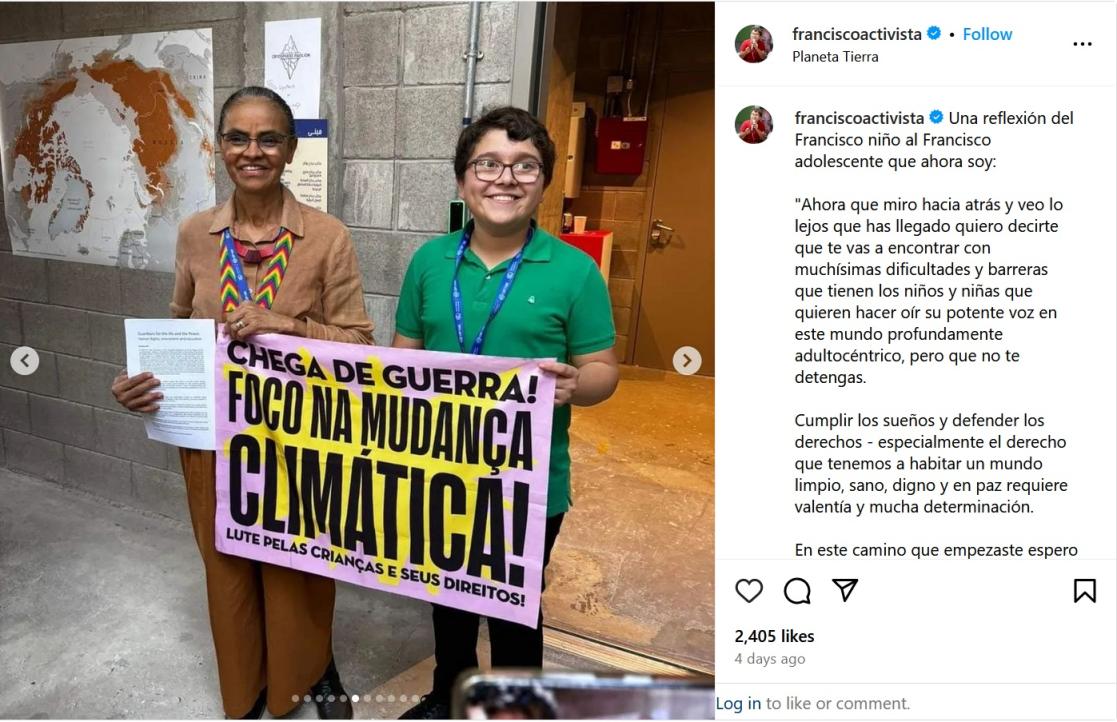Viewport: 1117px width, 722px height.
Task: Click the verified badge in the header
Action: [934, 33]
